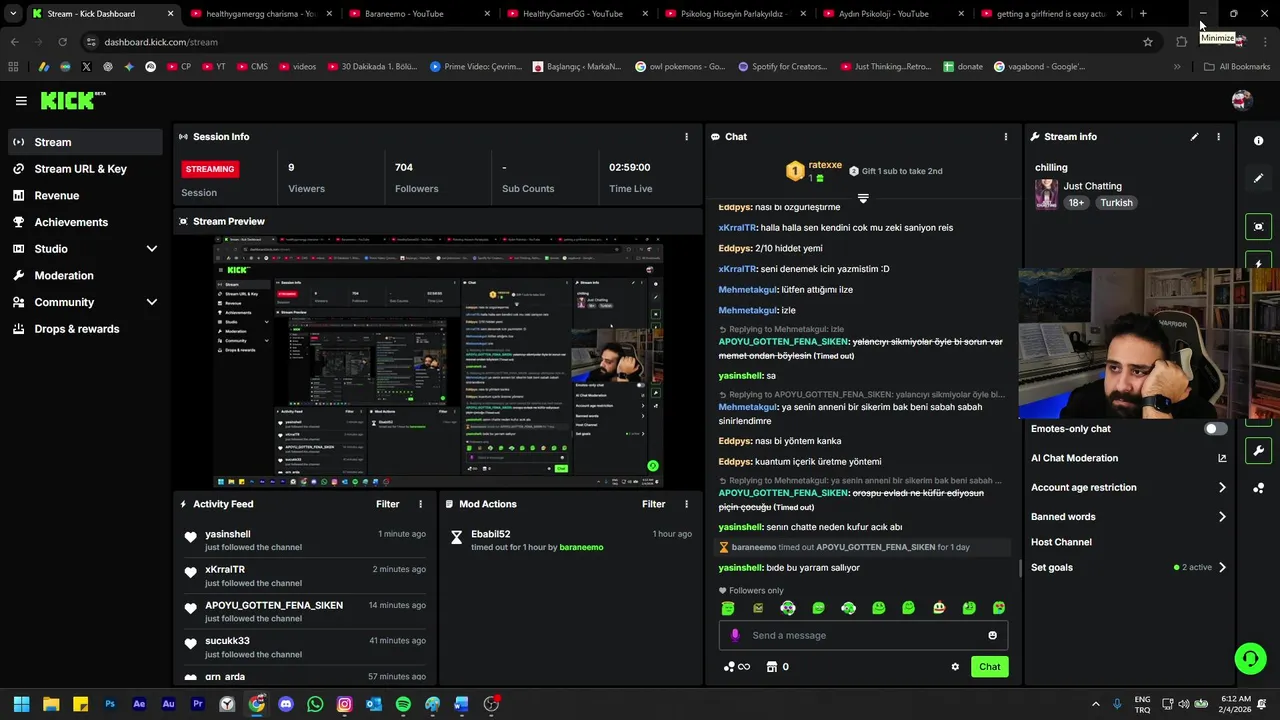Screen dimensions: 1280x720
Task: Edit Stream info with pencil icon
Action: (1194, 137)
